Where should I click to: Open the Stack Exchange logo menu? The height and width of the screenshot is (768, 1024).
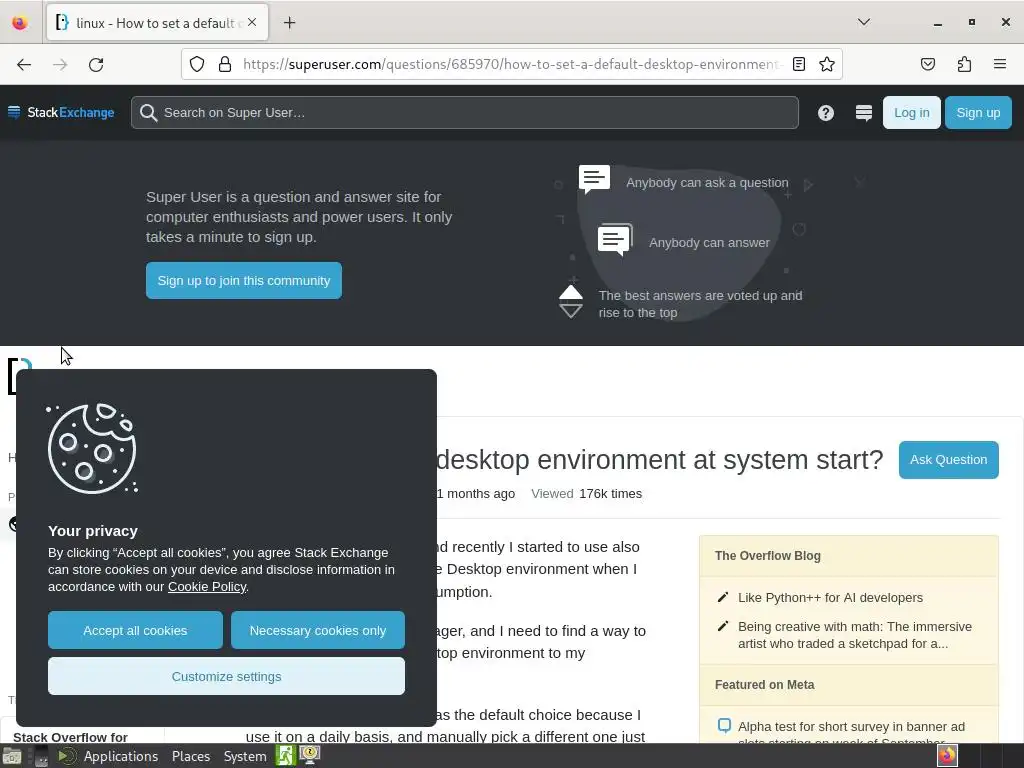61,112
